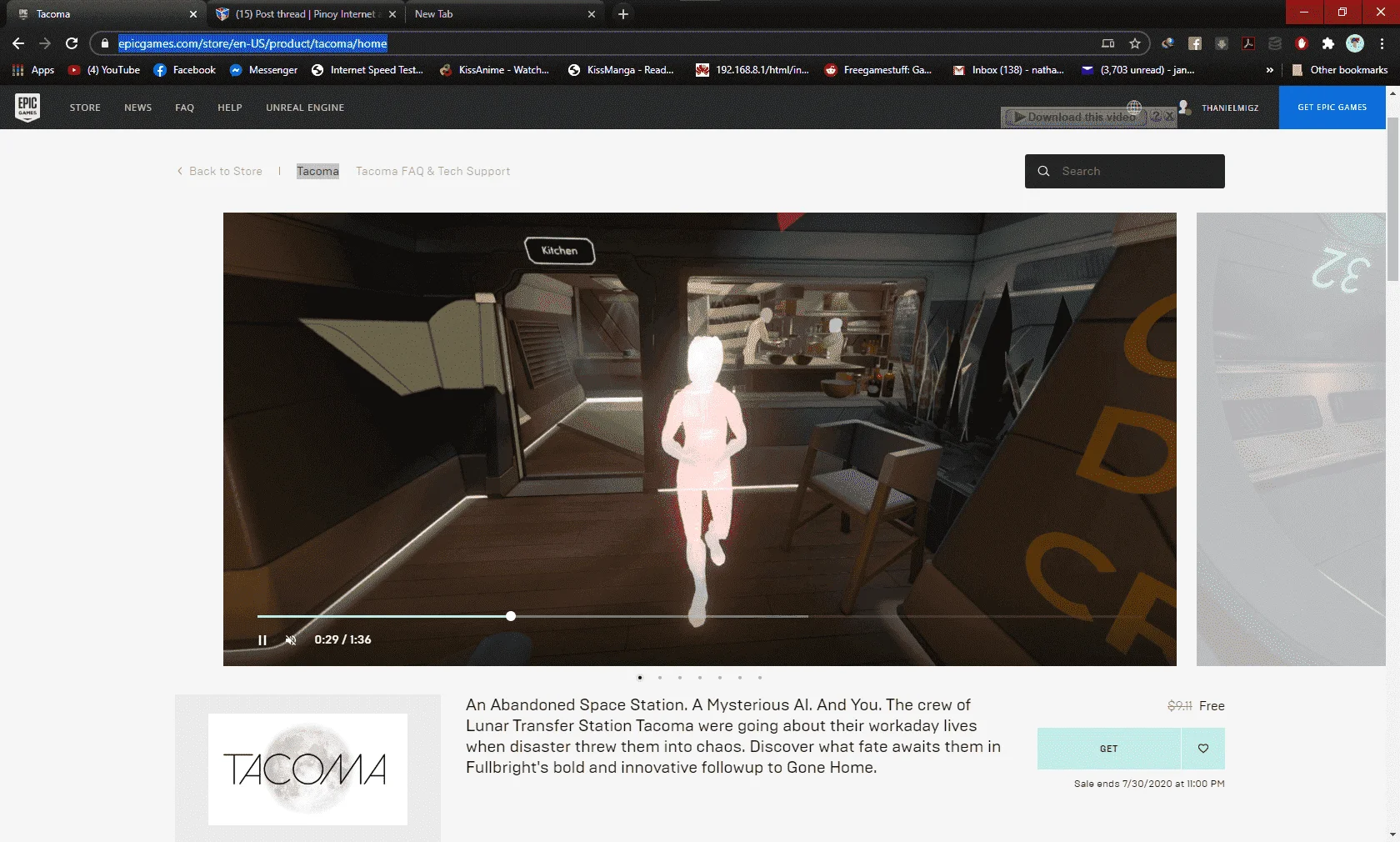Click the search magnifier icon
This screenshot has height=842, width=1400.
tap(1043, 171)
